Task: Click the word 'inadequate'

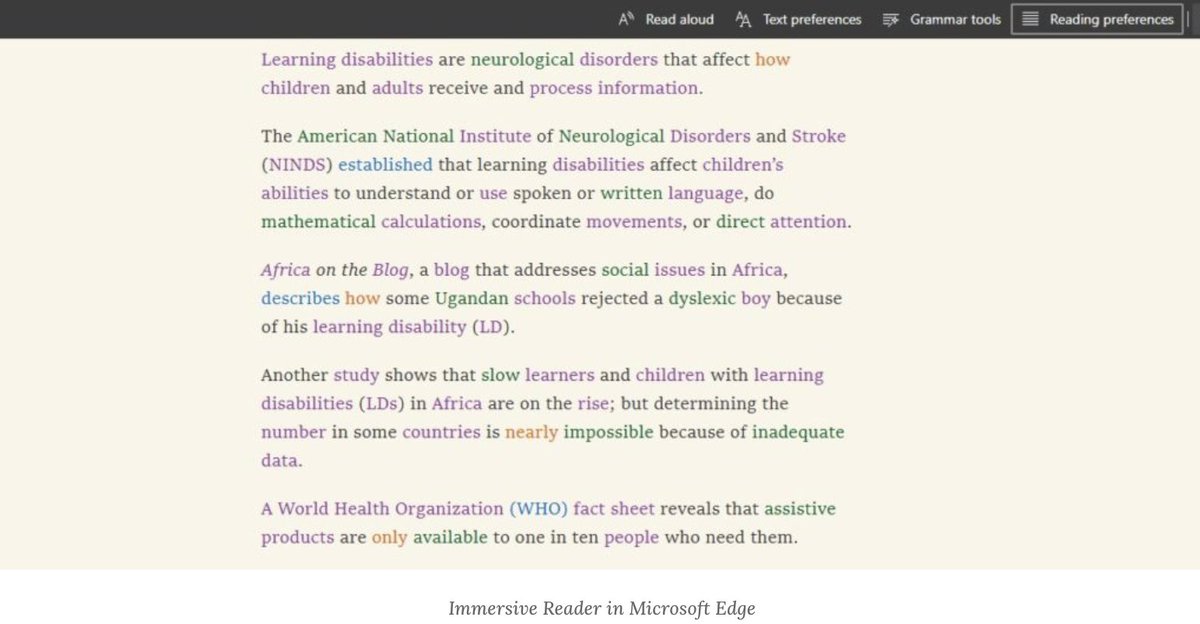Action: (798, 432)
